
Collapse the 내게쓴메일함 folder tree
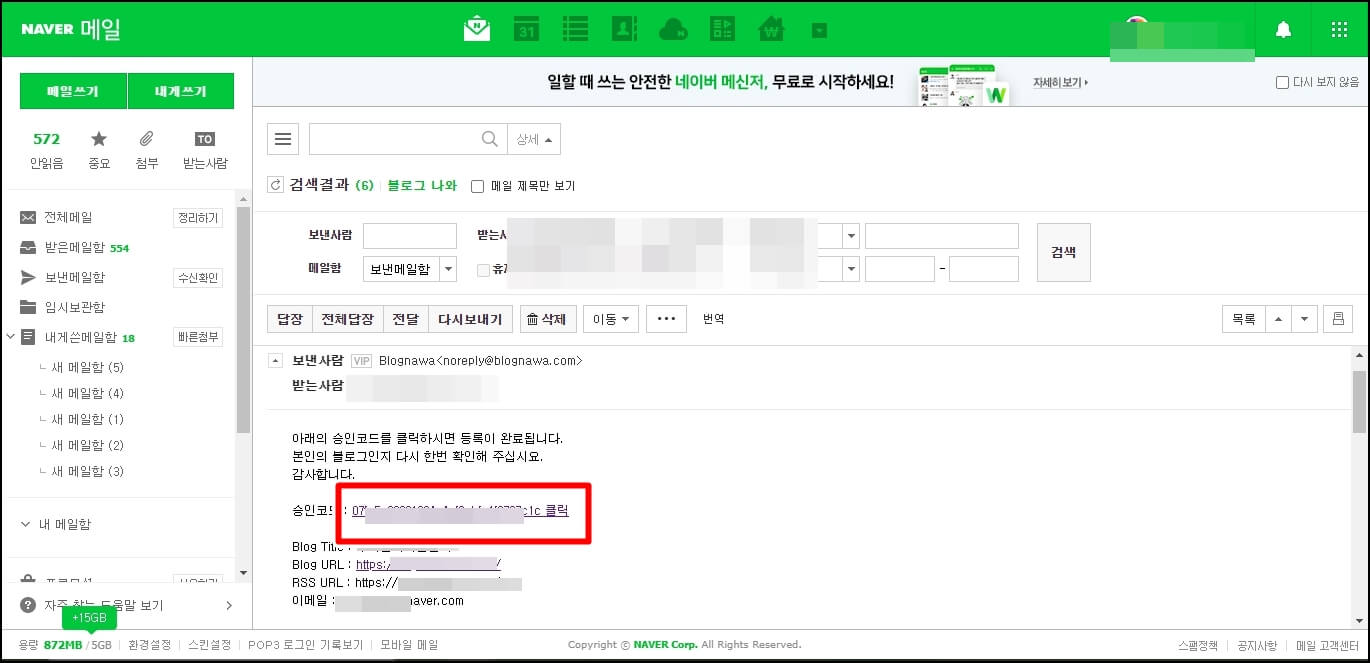coord(11,337)
